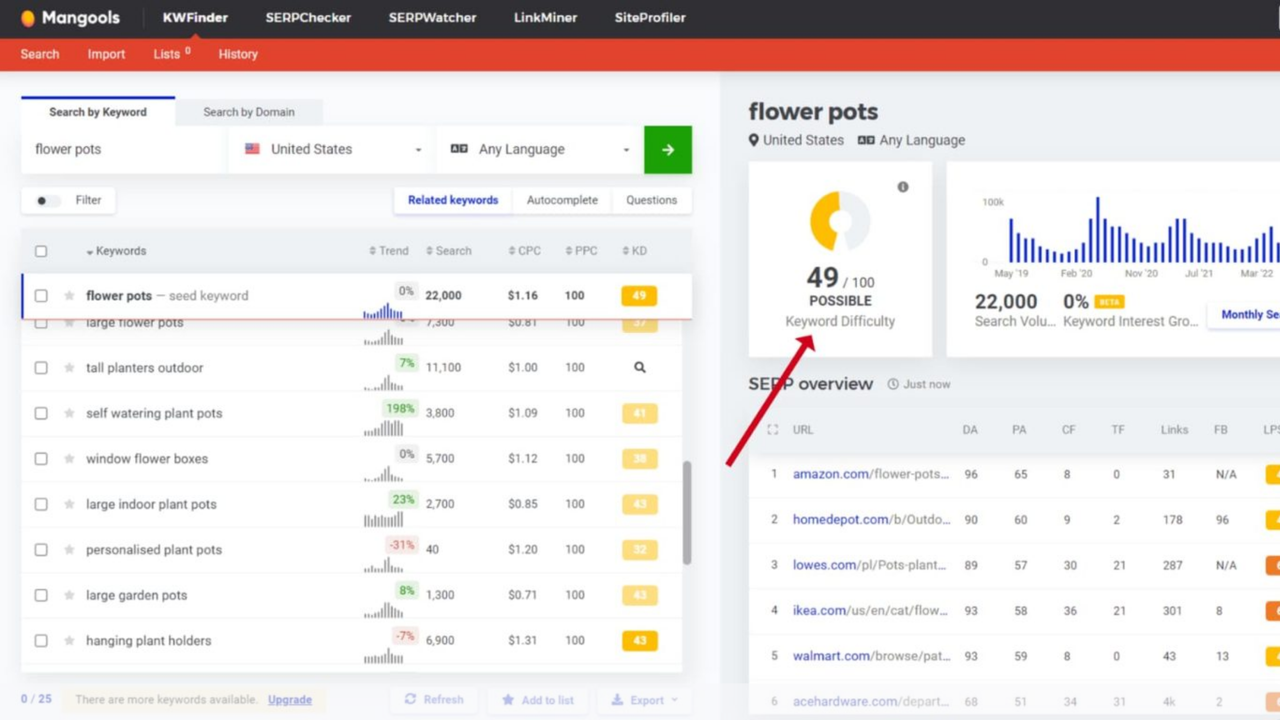1280x720 pixels.
Task: Check the select-all keywords checkbox
Action: pyautogui.click(x=41, y=251)
